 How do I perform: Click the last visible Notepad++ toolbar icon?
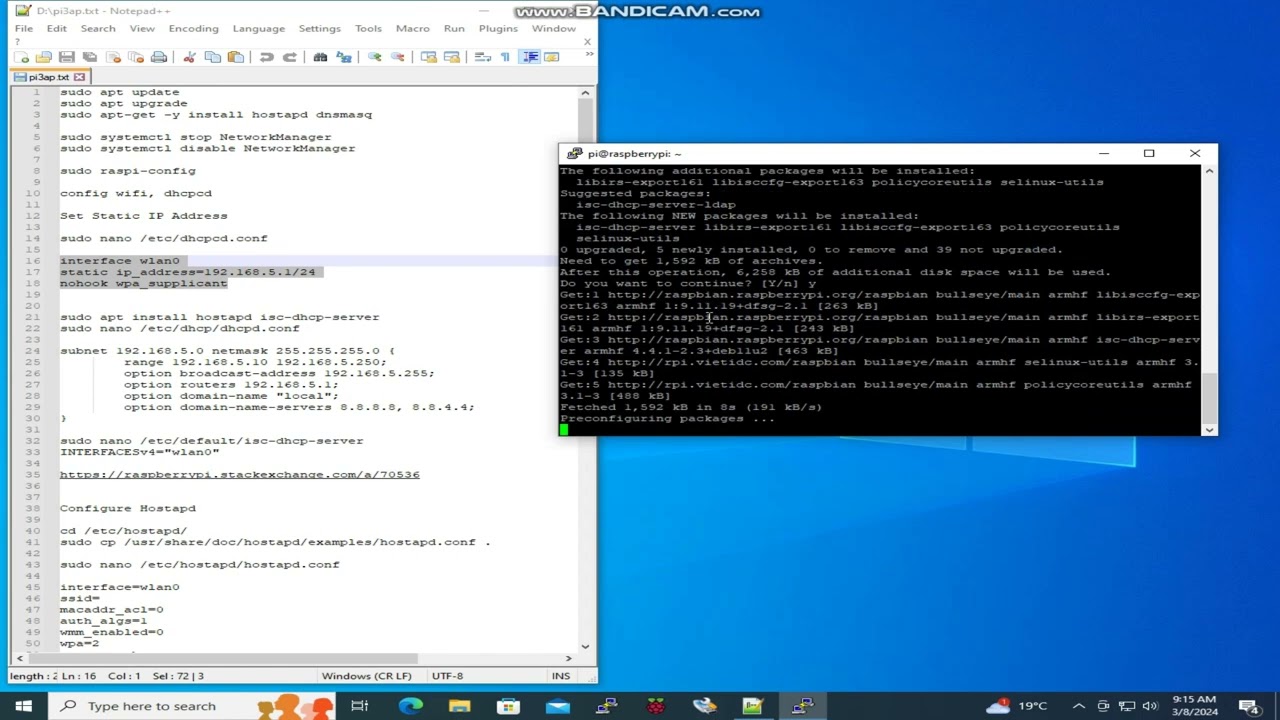[x=551, y=57]
